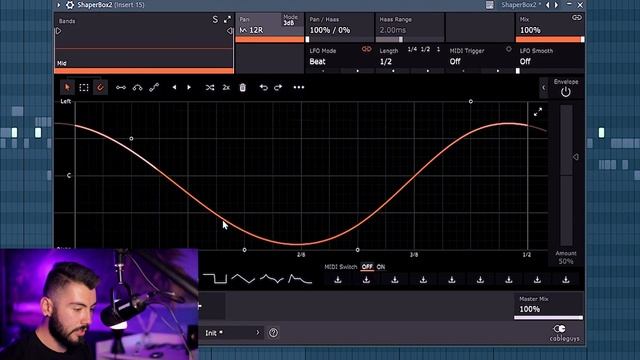Open the MIDI Trigger Off selector
Viewport: 640px width, 360px height.
tap(455, 62)
